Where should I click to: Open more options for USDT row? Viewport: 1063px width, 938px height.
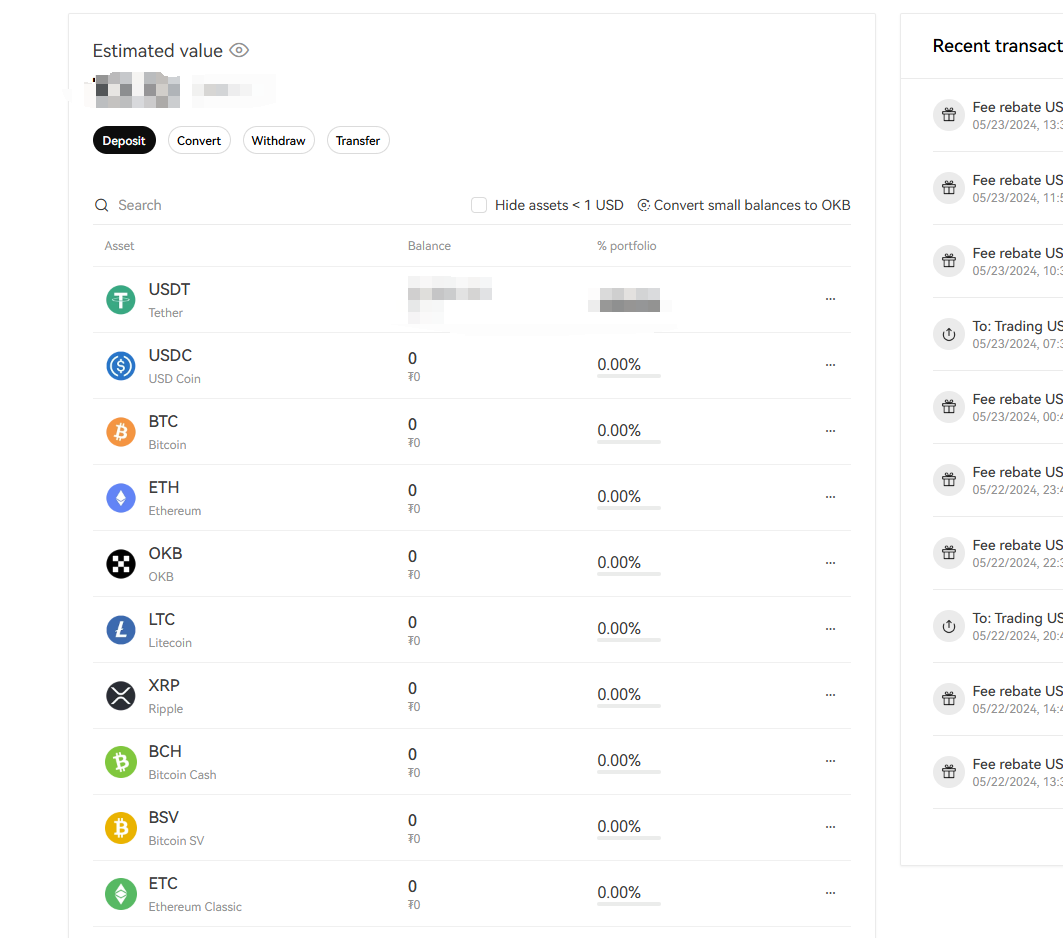[x=830, y=299]
